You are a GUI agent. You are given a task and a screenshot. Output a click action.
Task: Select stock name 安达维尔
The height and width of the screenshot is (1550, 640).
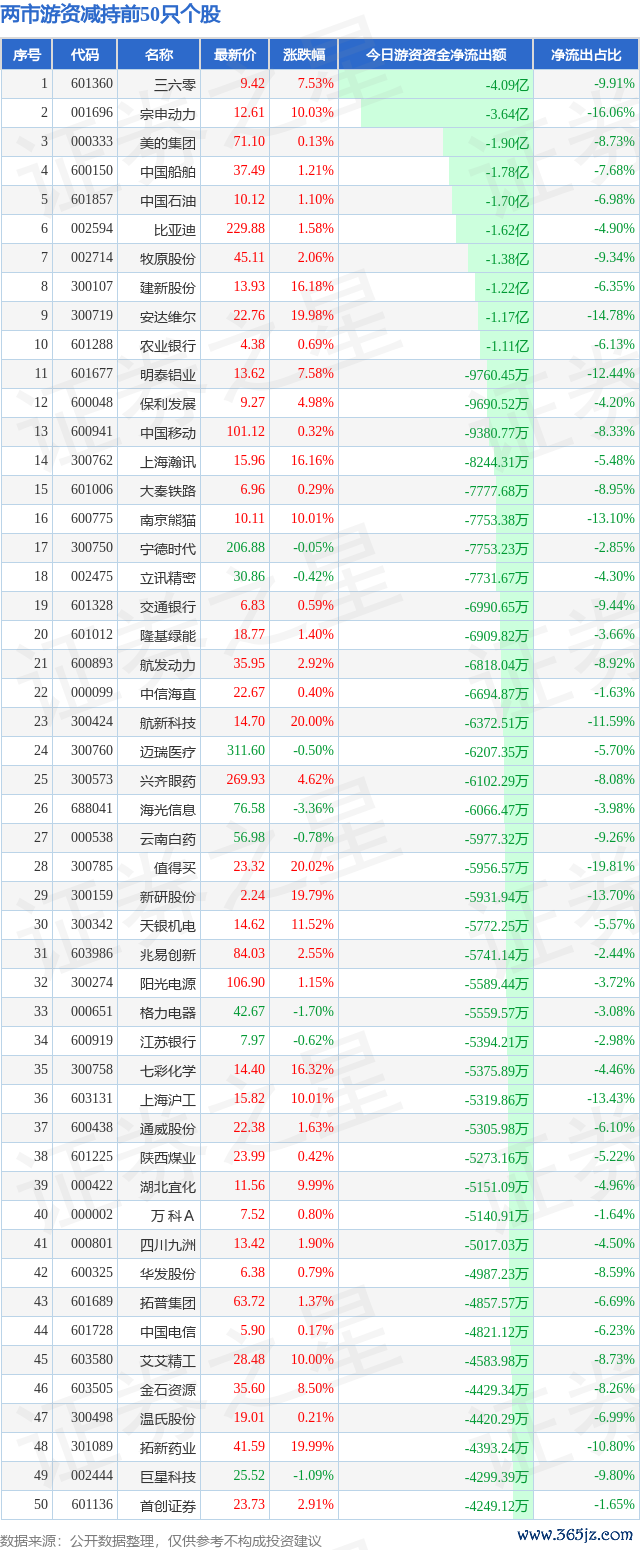[x=168, y=316]
